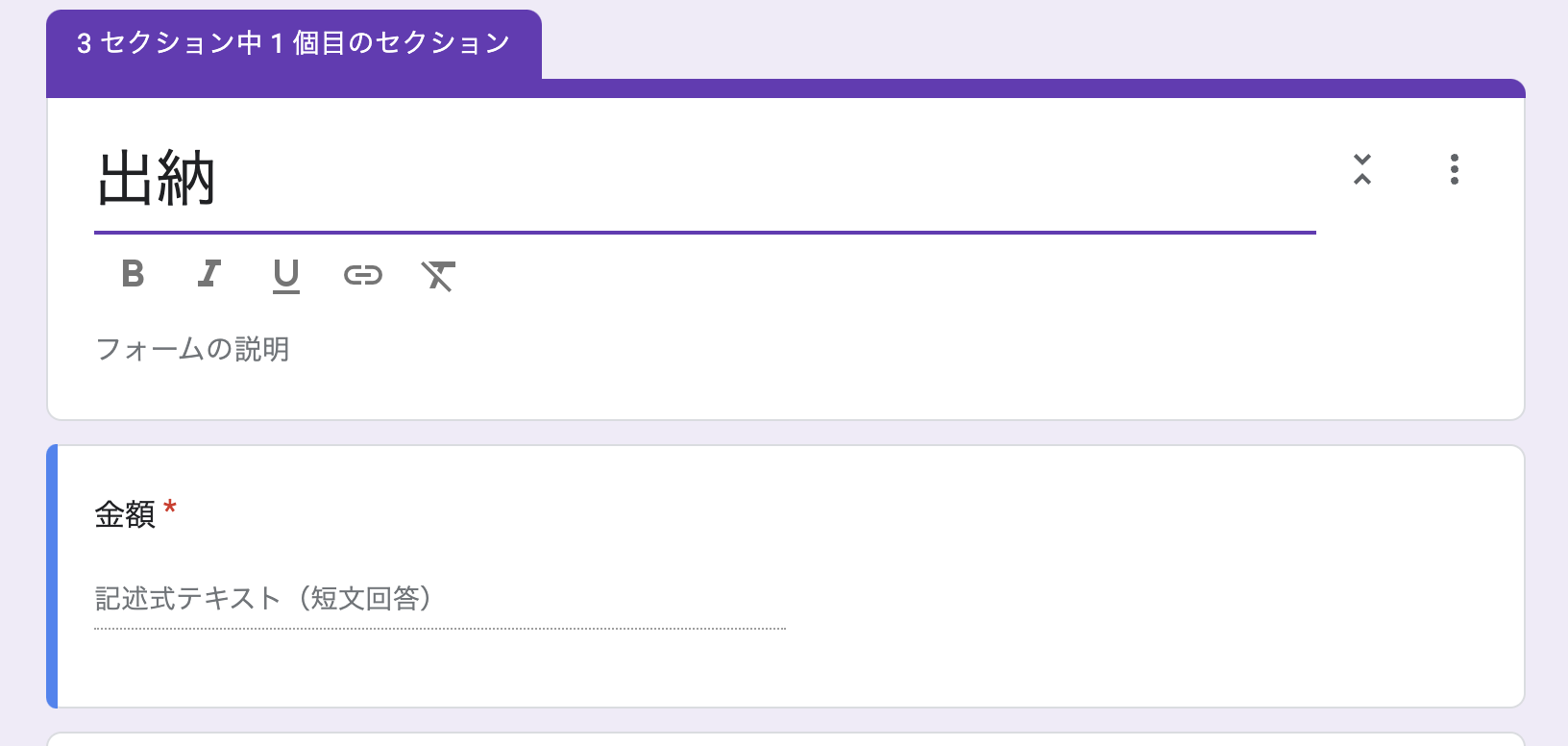Open the three-dot options for this section
This screenshot has height=746, width=1568.
coord(1456,170)
